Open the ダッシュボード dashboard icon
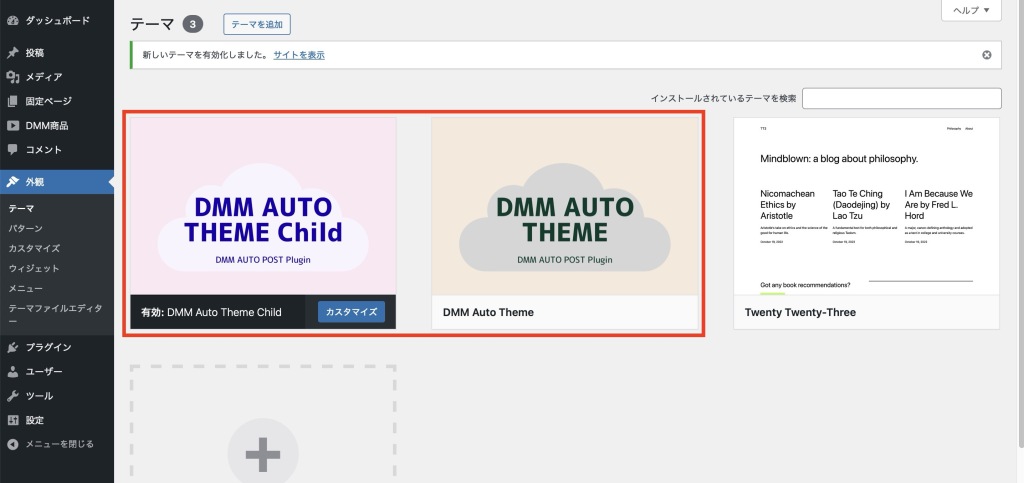The height and width of the screenshot is (483, 1024). click(x=12, y=20)
